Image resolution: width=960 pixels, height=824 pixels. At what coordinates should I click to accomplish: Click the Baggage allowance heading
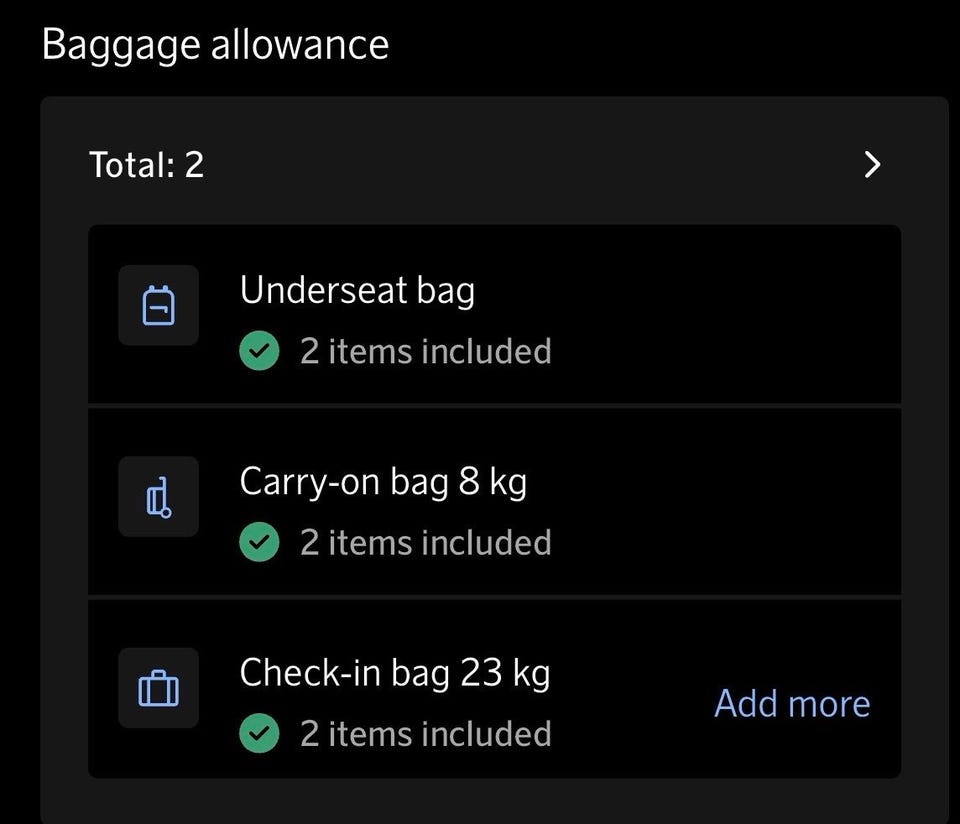pos(215,45)
